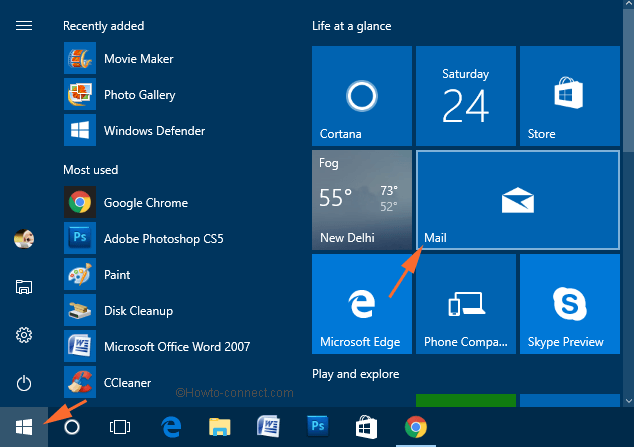Open File Explorer folder on taskbar
Viewport: 634px width, 447px height.
point(220,427)
